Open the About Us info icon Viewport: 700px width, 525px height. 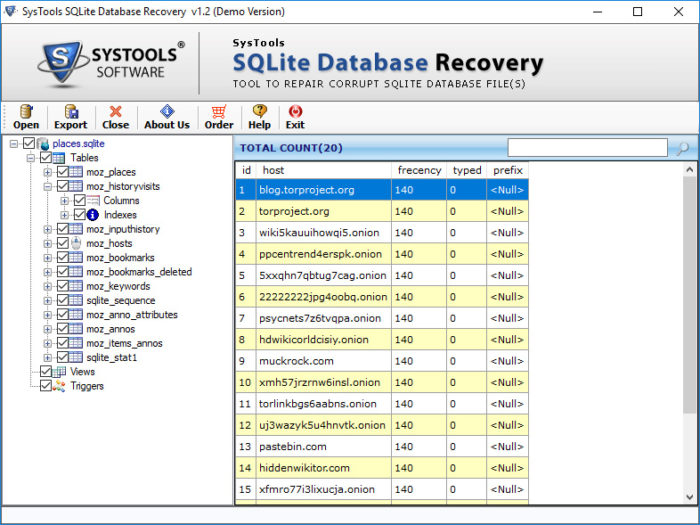coord(167,111)
